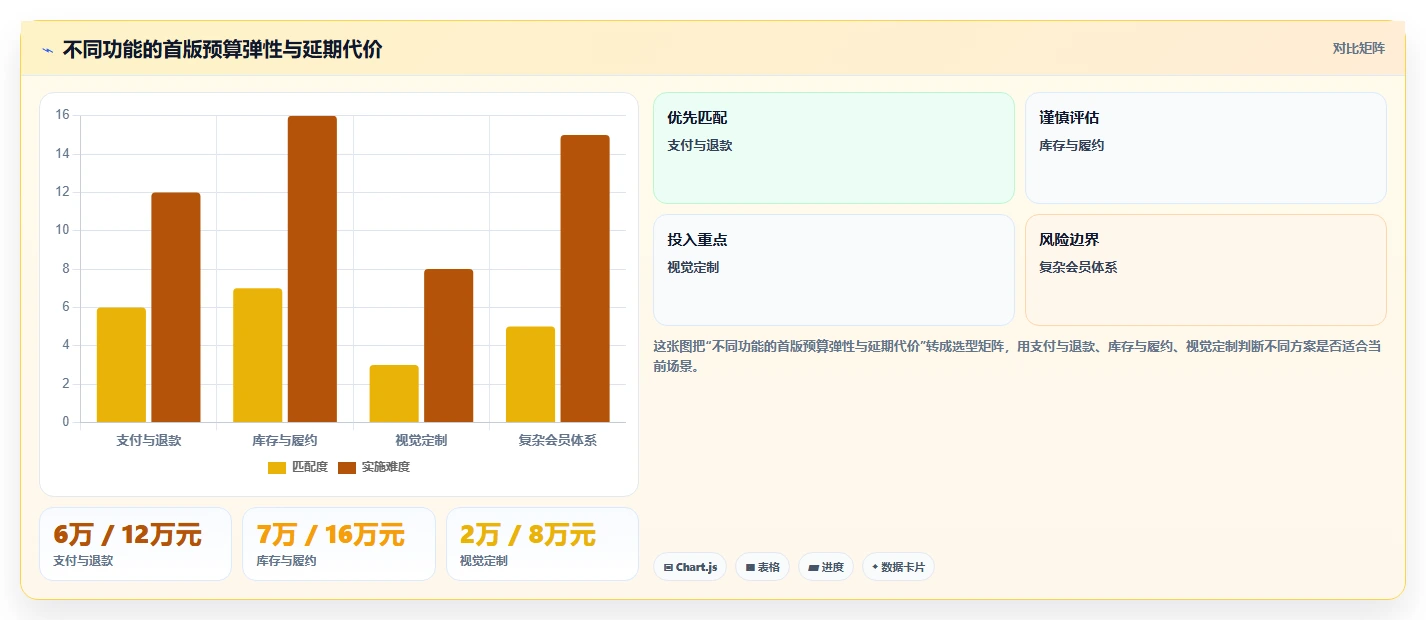Click the 库存与履约 x-axis label

point(285,440)
